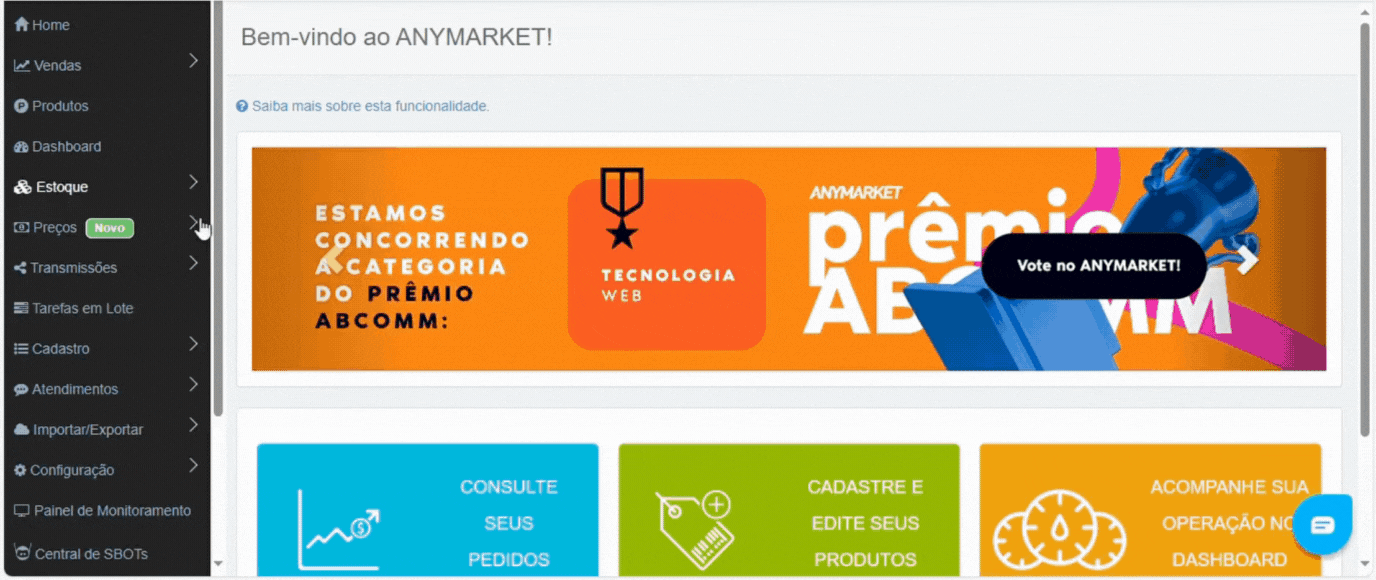
Task: Click the Vote no ANYMARKET! button
Action: [x=1095, y=266]
